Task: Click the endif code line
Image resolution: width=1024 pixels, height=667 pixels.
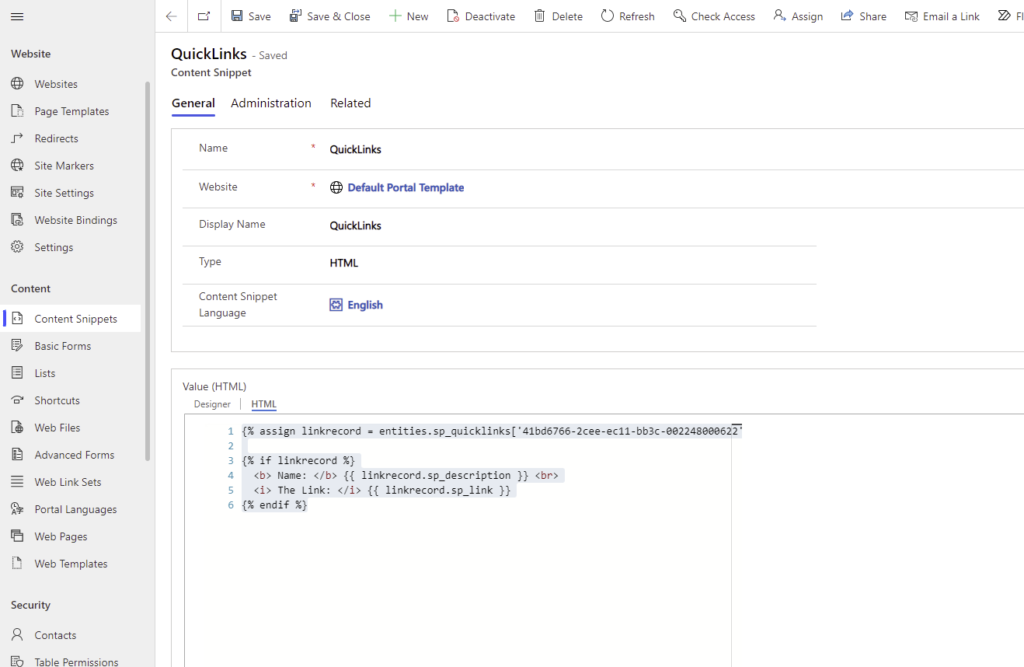Action: [x=274, y=505]
